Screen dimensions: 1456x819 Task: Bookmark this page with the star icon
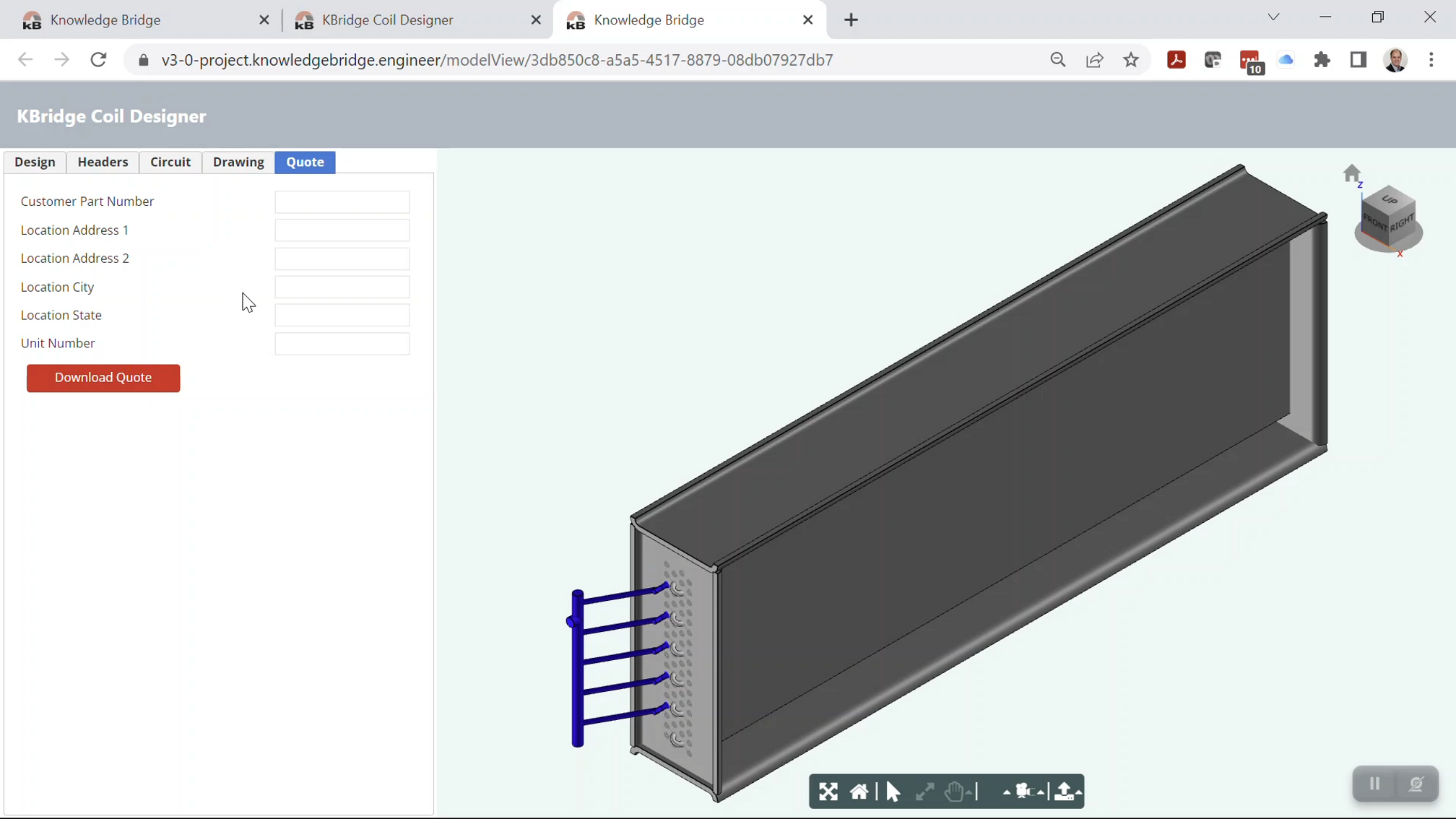(x=1131, y=60)
